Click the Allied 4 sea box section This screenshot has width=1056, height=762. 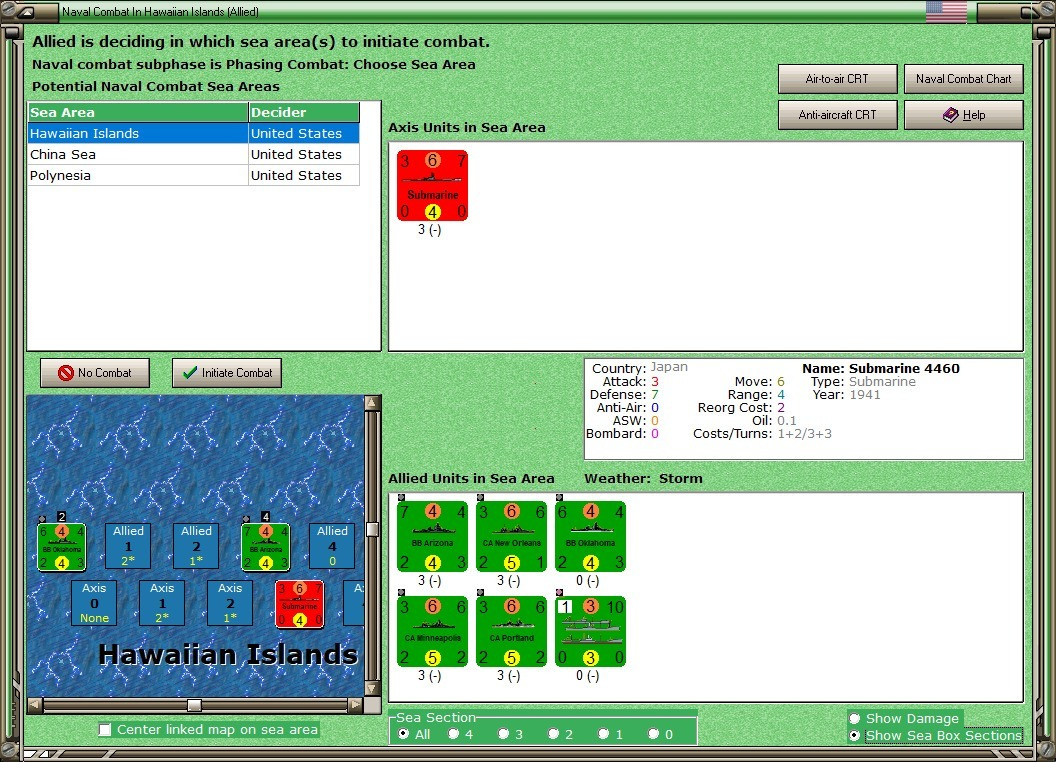coord(332,546)
